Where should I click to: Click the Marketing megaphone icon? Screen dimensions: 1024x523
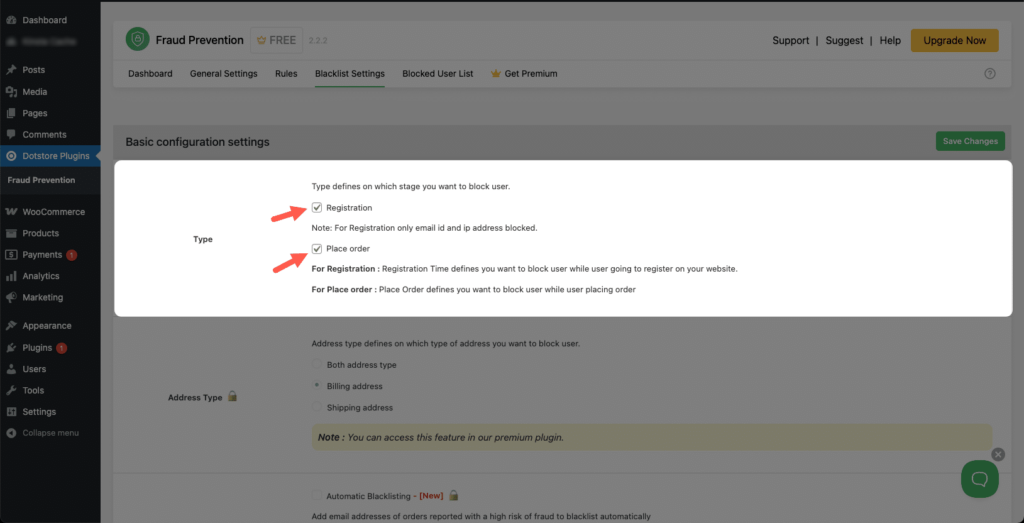point(11,297)
